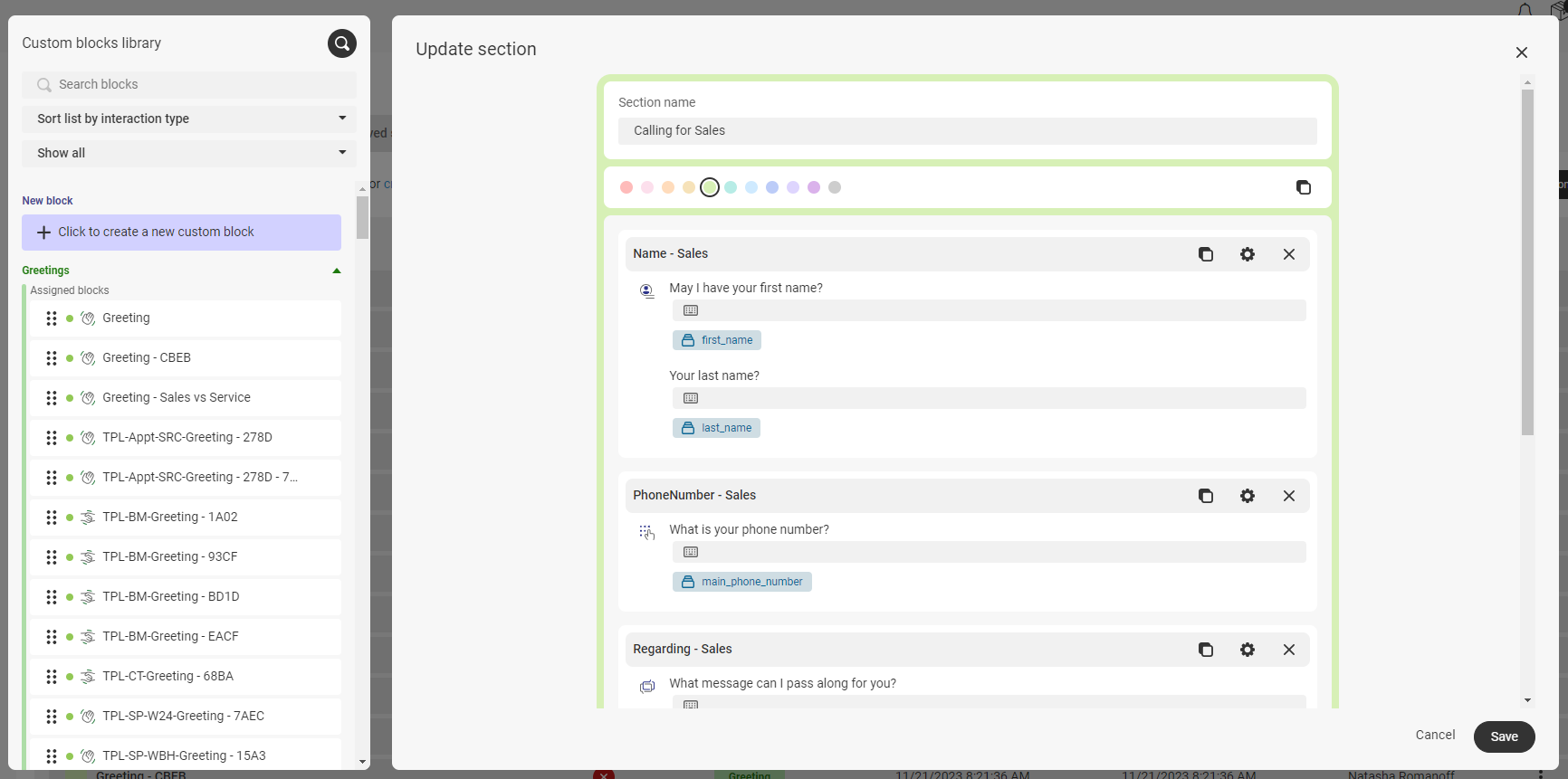Duplicate the PhoneNumber - Sales block

(1206, 496)
